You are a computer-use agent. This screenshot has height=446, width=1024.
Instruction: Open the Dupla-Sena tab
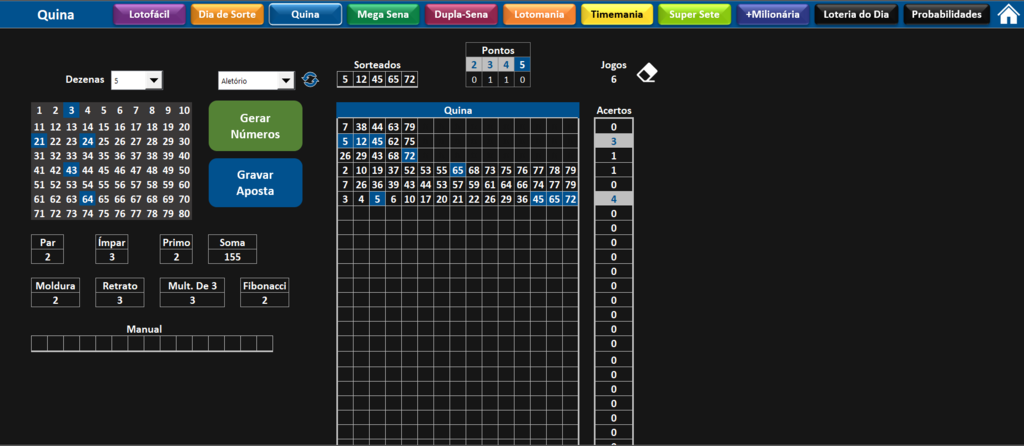point(461,14)
